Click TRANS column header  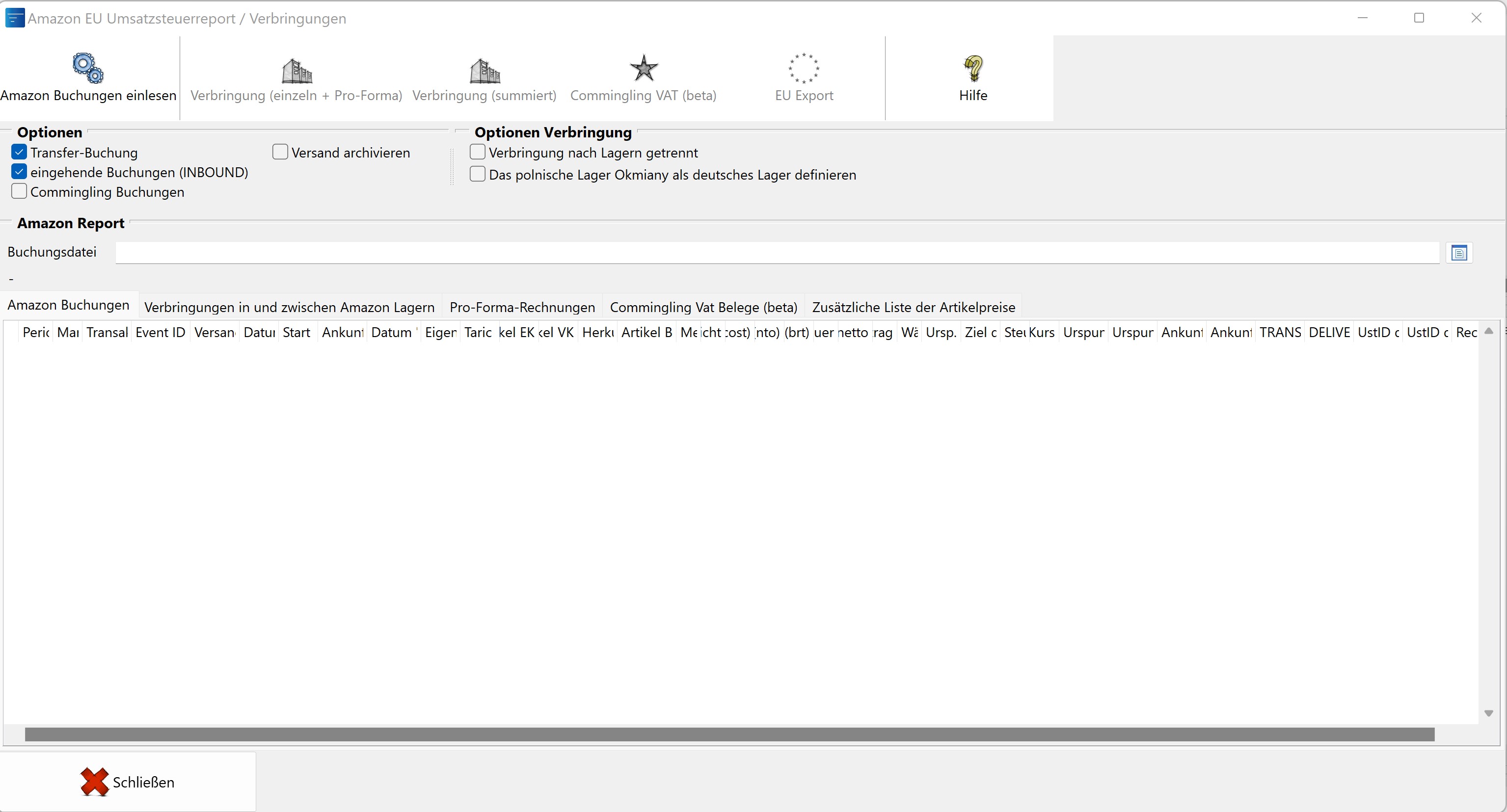pos(1280,333)
